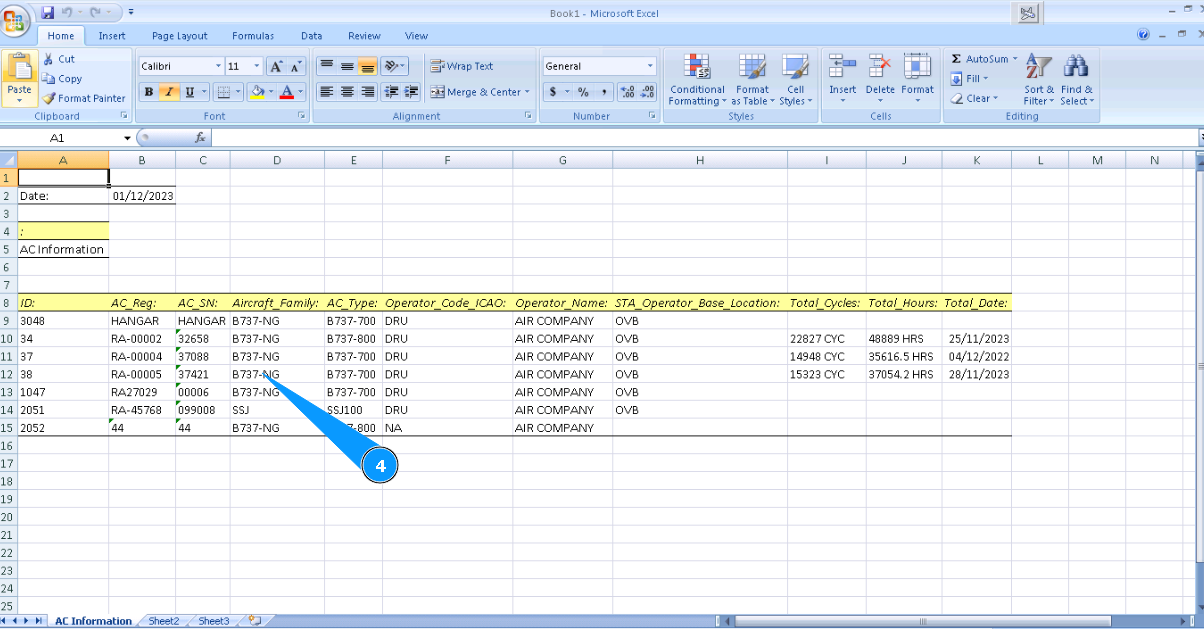The width and height of the screenshot is (1204, 630).
Task: Save workbook using the floppy disk icon
Action: point(47,13)
